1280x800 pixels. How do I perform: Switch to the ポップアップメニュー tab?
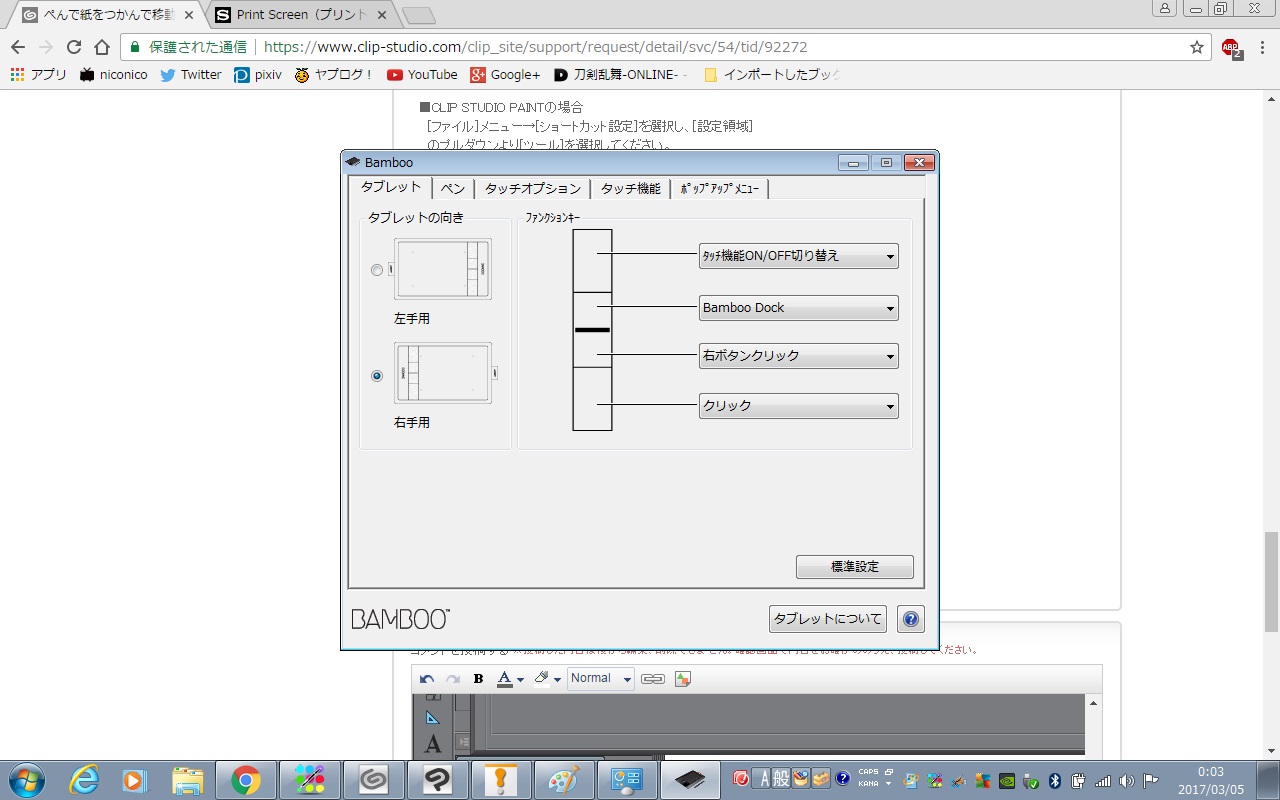tap(719, 189)
